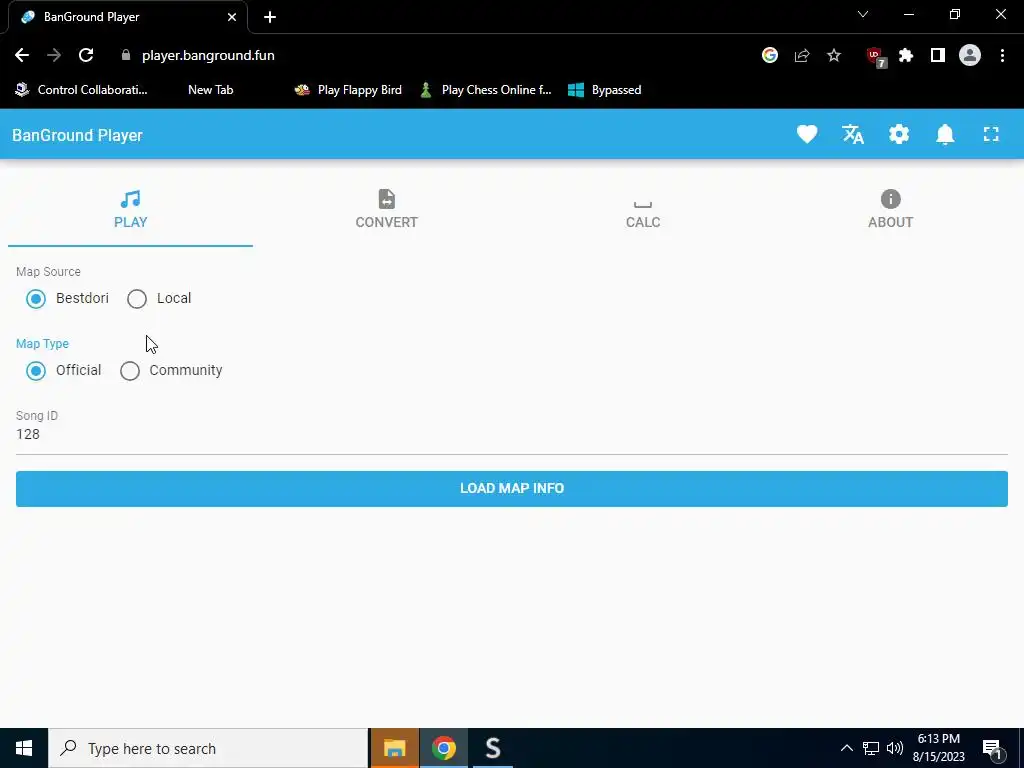The image size is (1024, 768).
Task: Open the uBlock Origin extension icon
Action: pyautogui.click(x=876, y=57)
